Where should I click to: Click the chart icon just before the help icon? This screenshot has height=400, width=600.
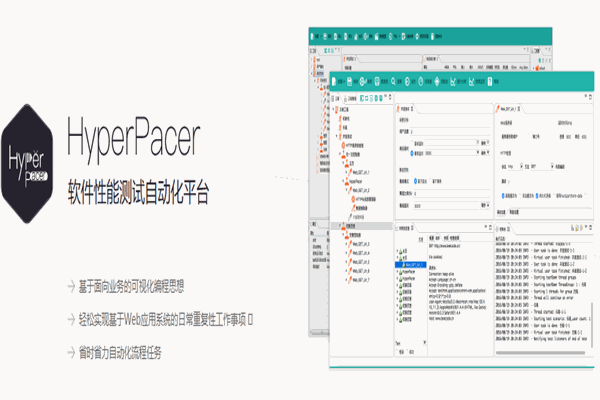(x=471, y=81)
